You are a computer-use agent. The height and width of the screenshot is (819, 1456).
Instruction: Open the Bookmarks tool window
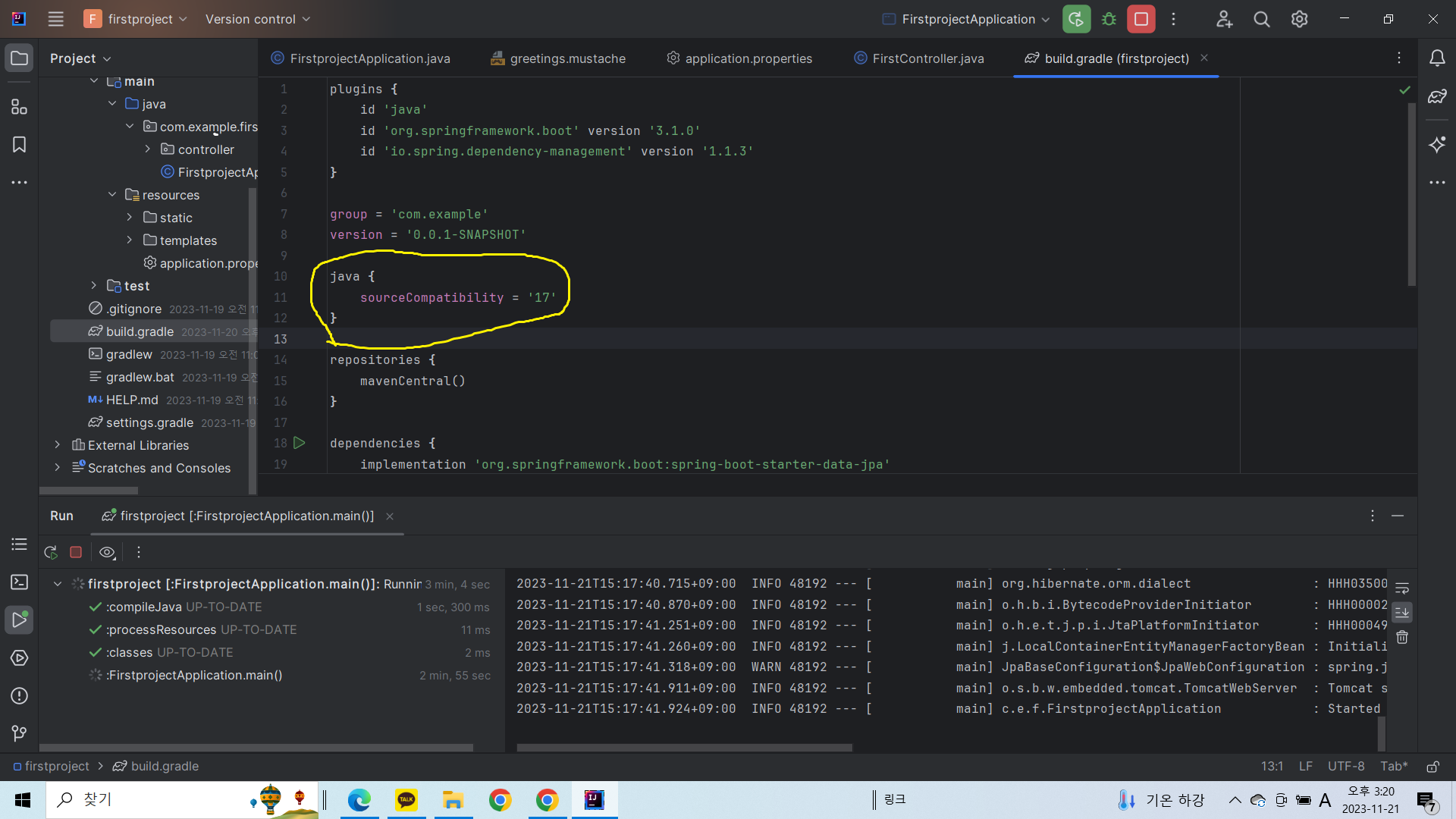(x=19, y=145)
